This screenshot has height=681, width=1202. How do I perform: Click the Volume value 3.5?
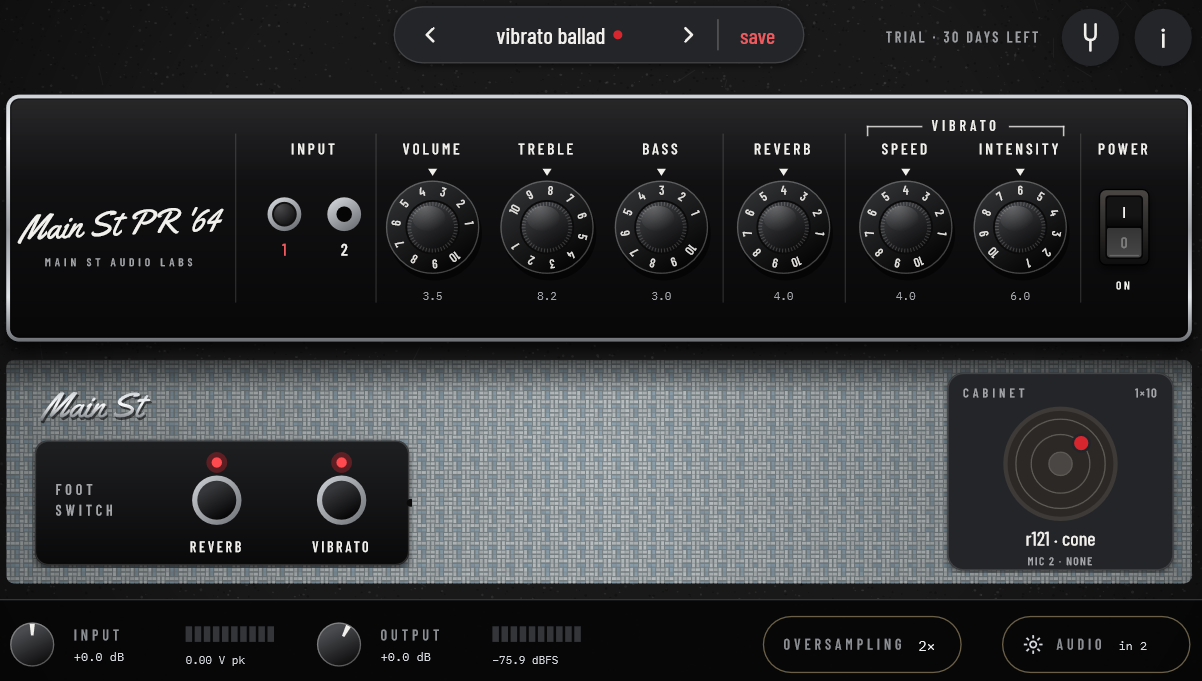pos(432,297)
